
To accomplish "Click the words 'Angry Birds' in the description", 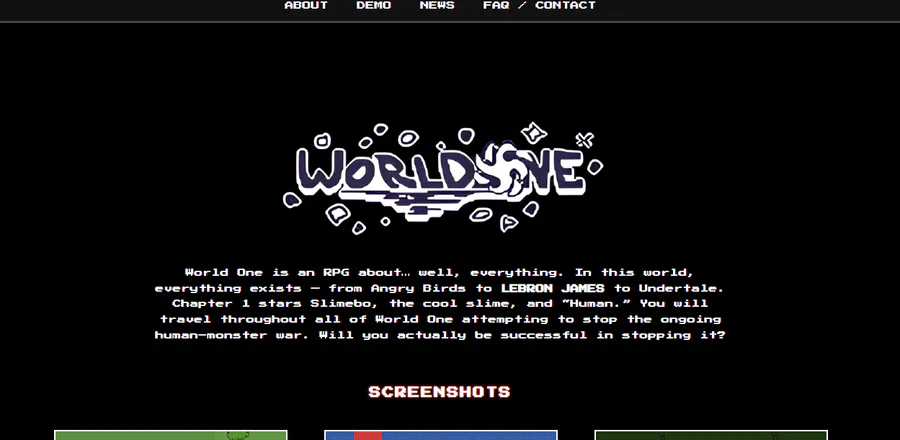I will tap(418, 288).
